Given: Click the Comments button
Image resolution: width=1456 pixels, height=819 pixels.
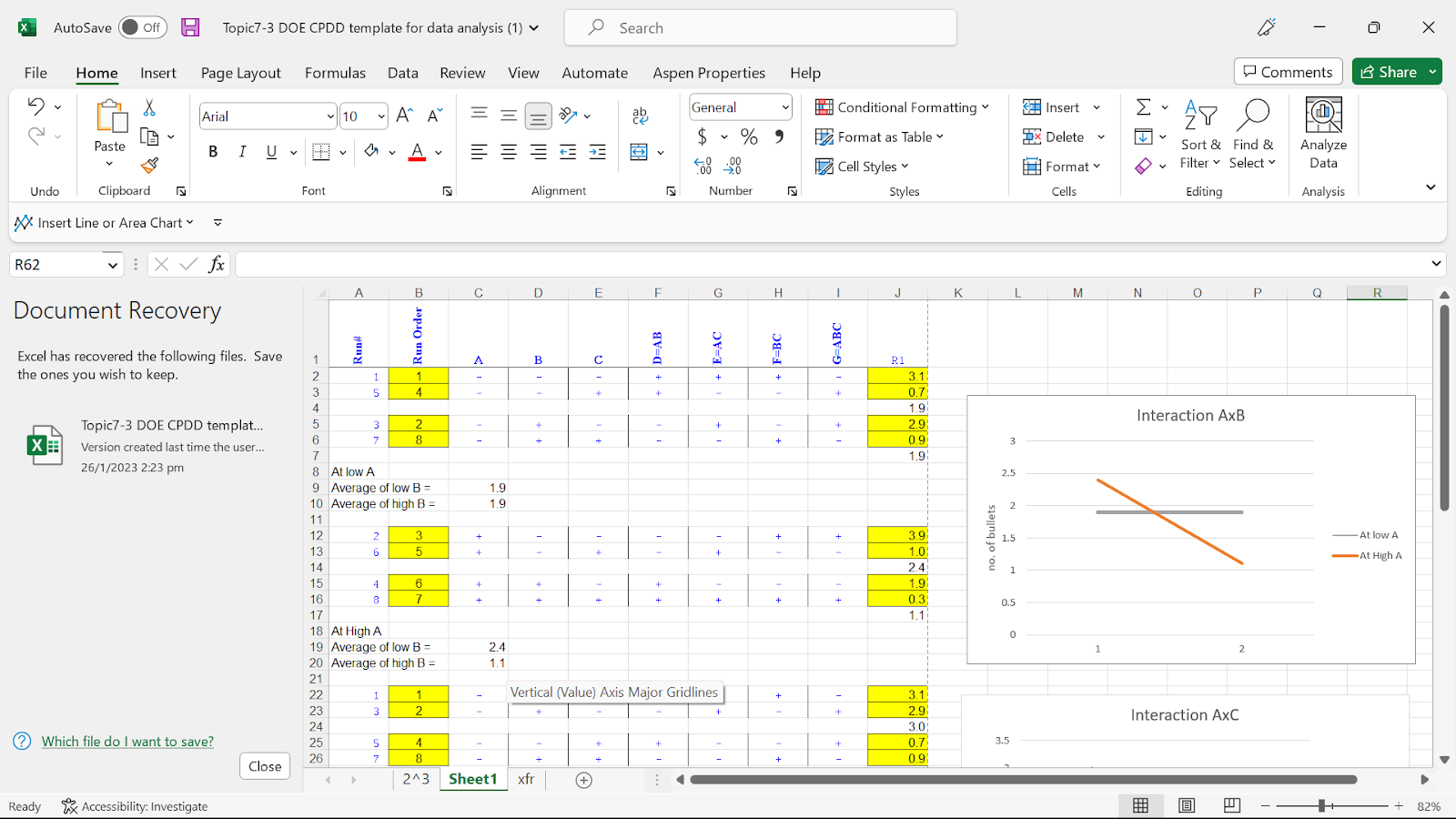Looking at the screenshot, I should point(1289,72).
